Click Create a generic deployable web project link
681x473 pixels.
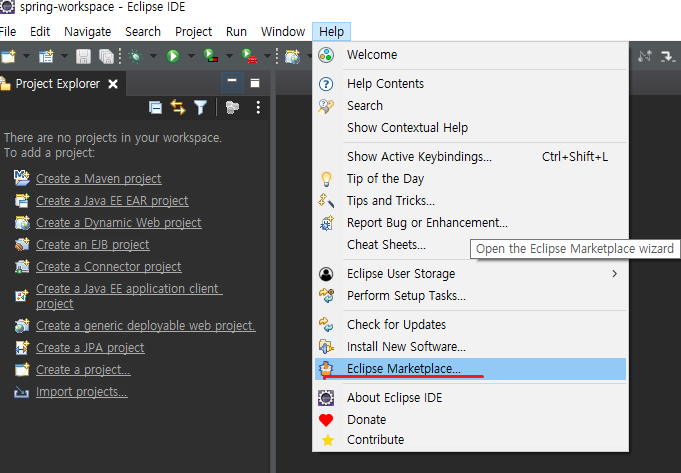(x=145, y=326)
